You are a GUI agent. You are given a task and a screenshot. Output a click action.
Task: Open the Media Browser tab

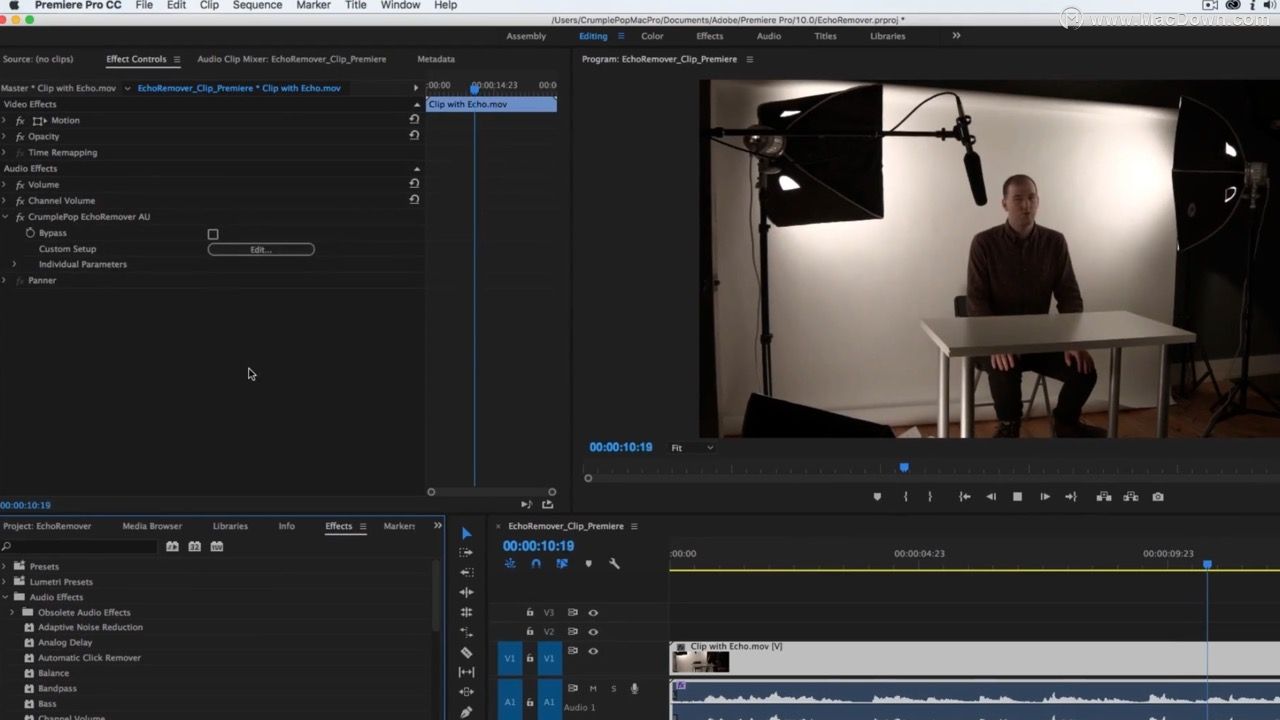click(x=152, y=526)
